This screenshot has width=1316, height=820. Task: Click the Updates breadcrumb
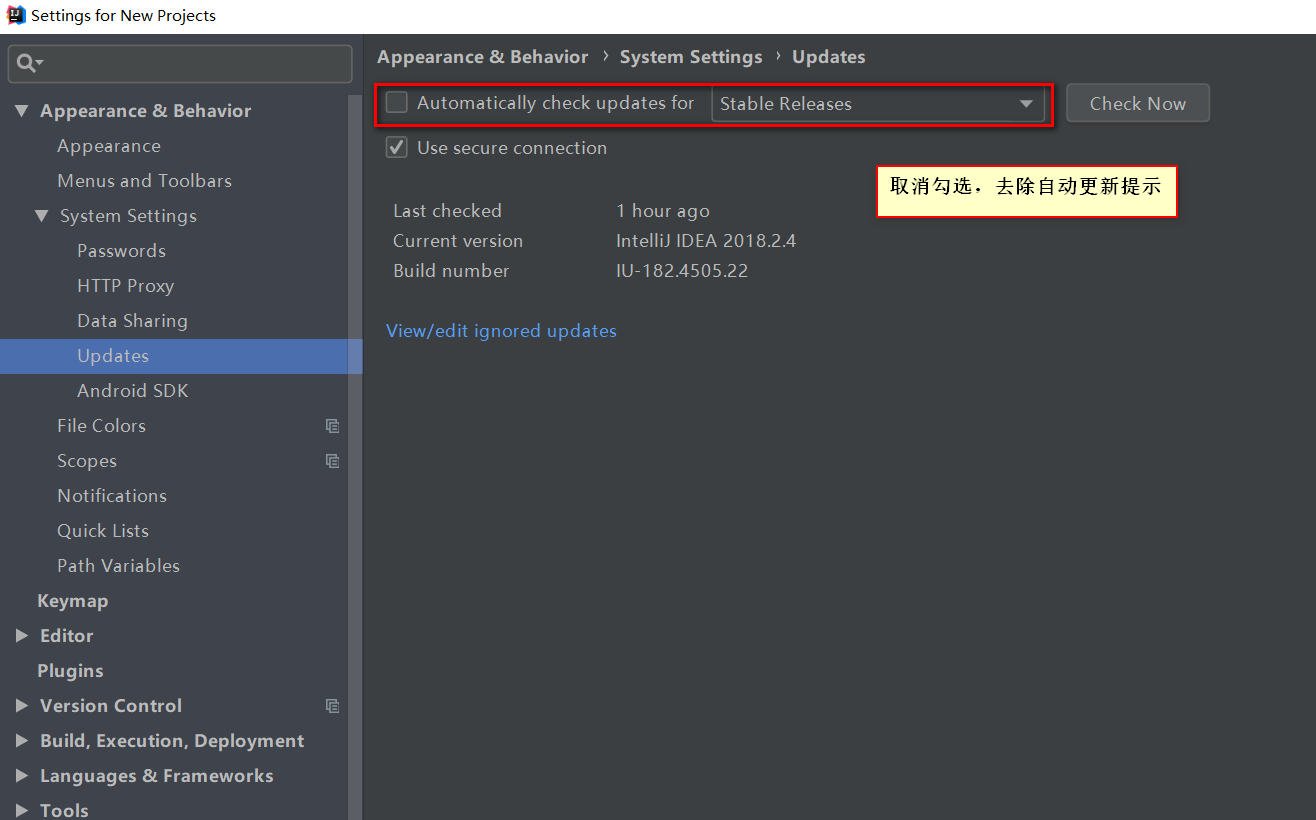point(829,57)
